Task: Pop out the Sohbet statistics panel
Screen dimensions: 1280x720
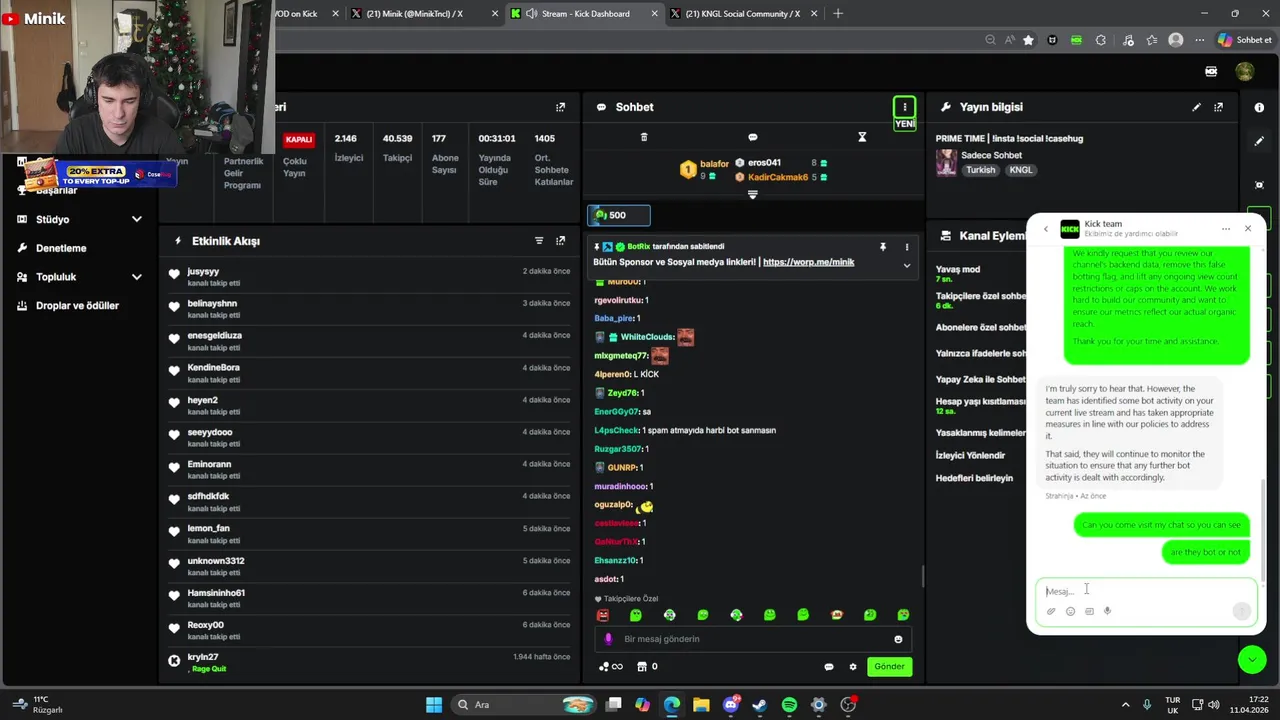Action: [560, 107]
